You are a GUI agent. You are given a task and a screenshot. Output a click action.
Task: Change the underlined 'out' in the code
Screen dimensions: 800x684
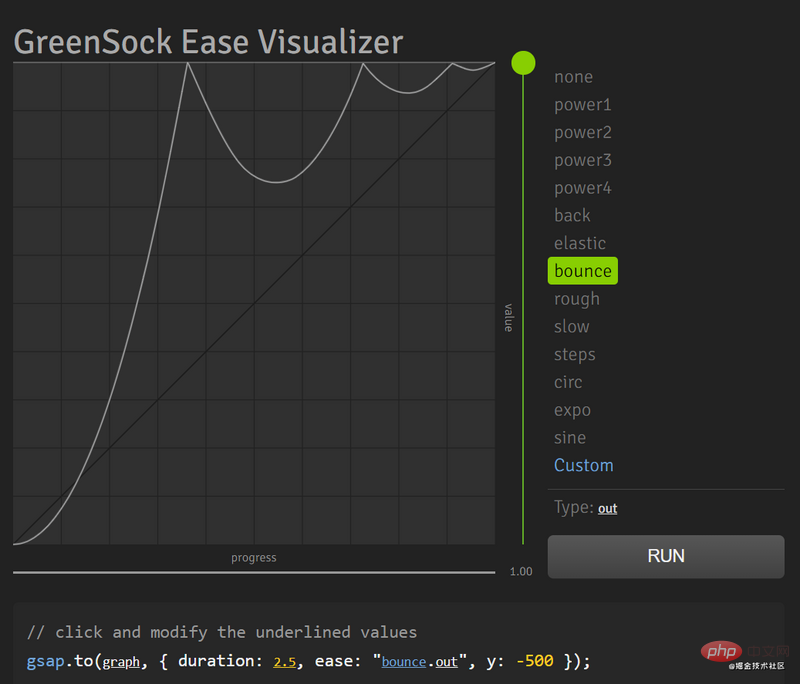pyautogui.click(x=446, y=662)
